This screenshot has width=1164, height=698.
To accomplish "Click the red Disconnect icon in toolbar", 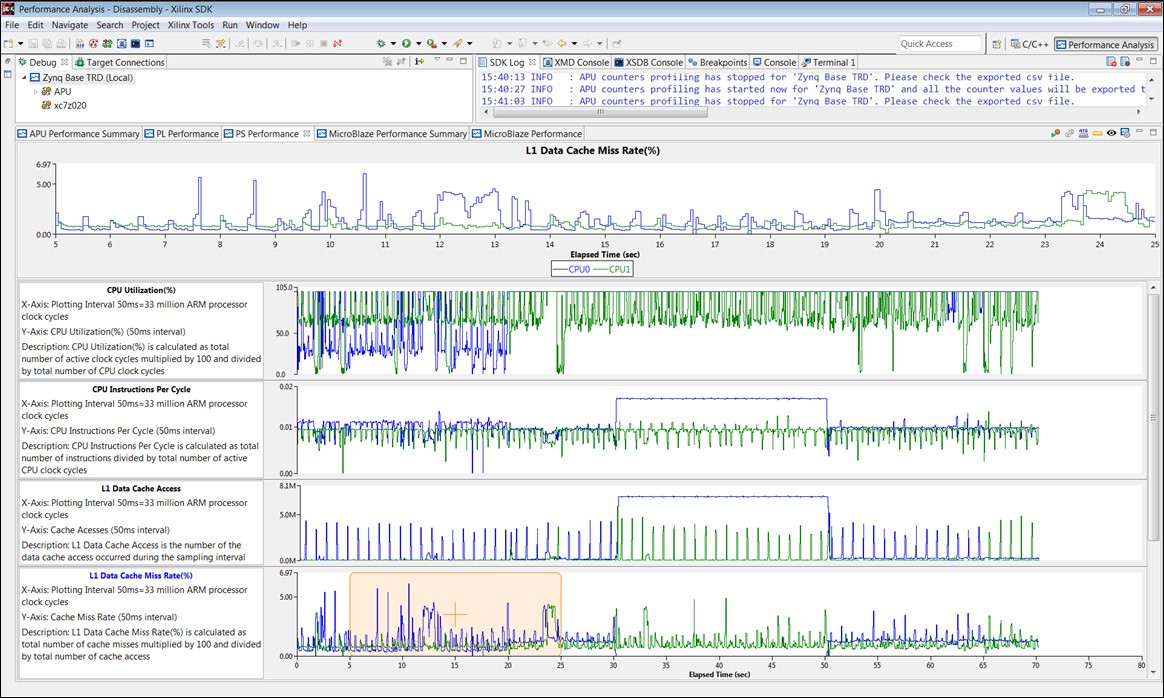I will point(338,44).
